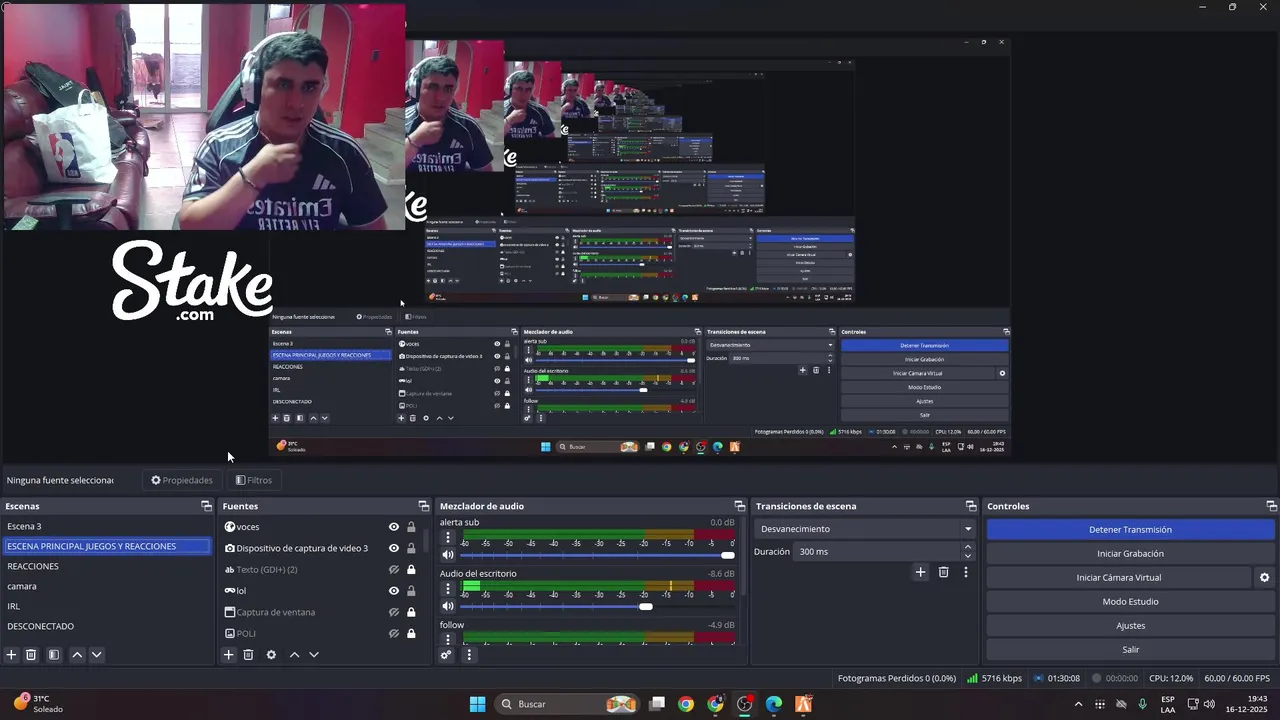Open Modo Estudio
Image resolution: width=1280 pixels, height=720 pixels.
coord(1130,601)
